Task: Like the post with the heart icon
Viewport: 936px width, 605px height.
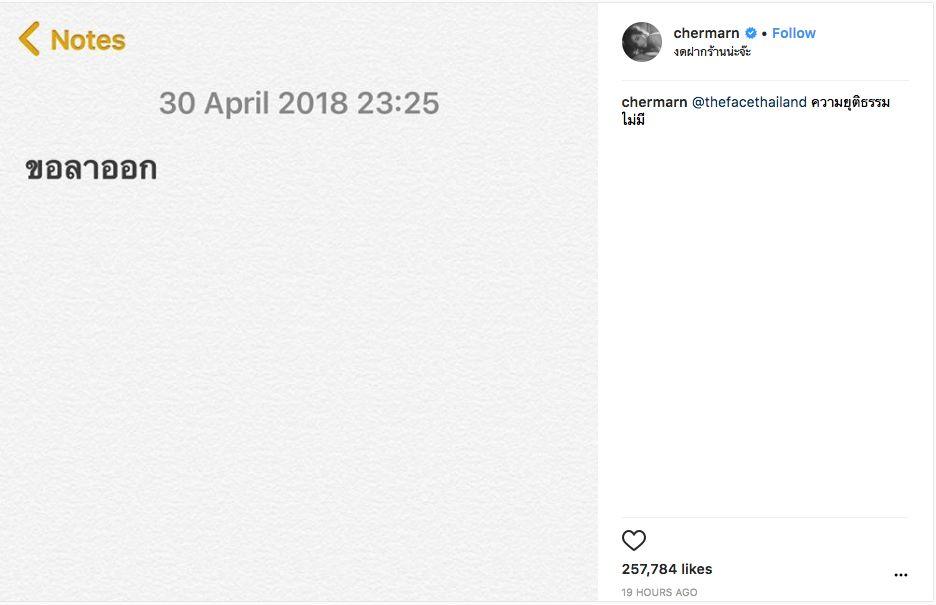Action: tap(634, 541)
